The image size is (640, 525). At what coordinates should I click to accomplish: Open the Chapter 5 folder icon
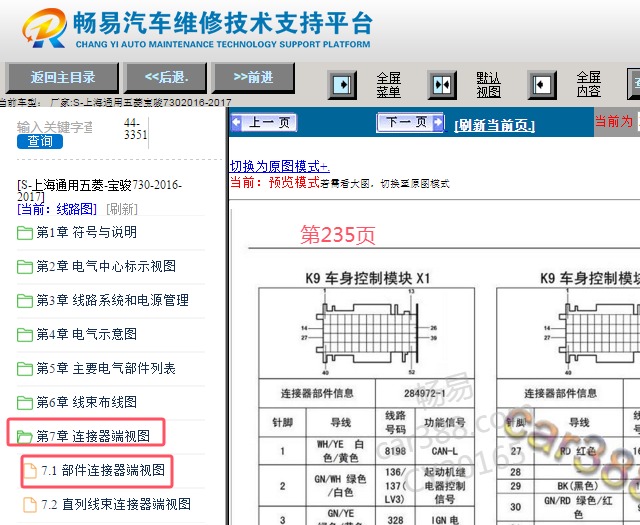tap(25, 369)
